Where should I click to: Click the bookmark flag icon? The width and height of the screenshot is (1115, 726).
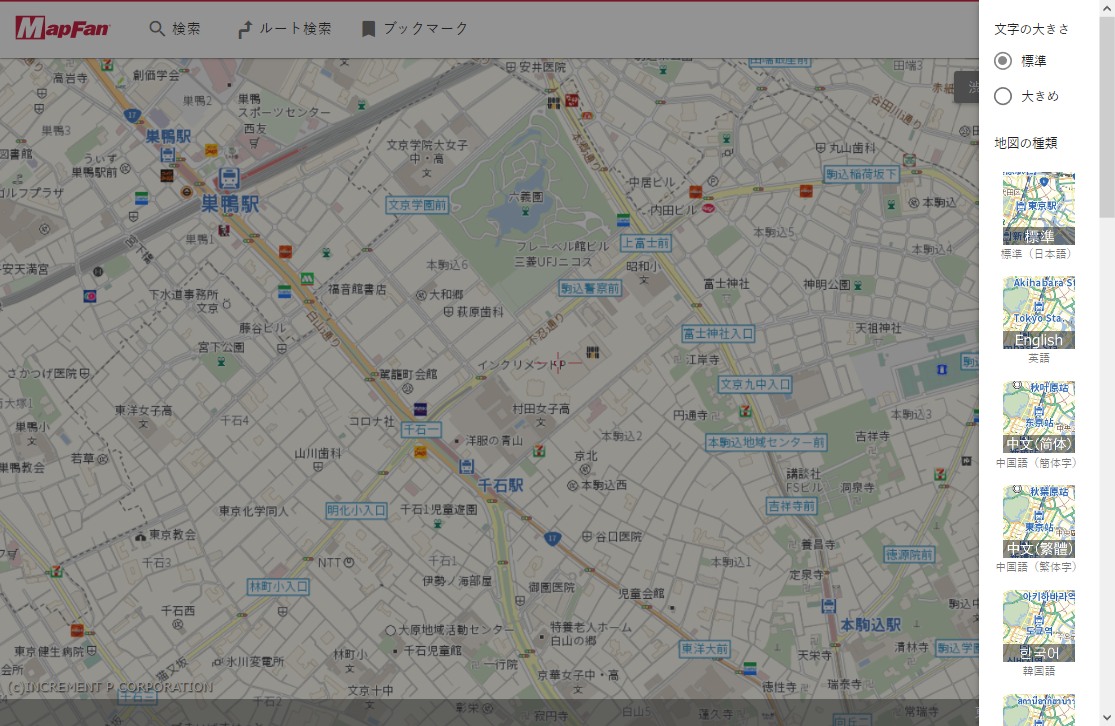click(368, 29)
